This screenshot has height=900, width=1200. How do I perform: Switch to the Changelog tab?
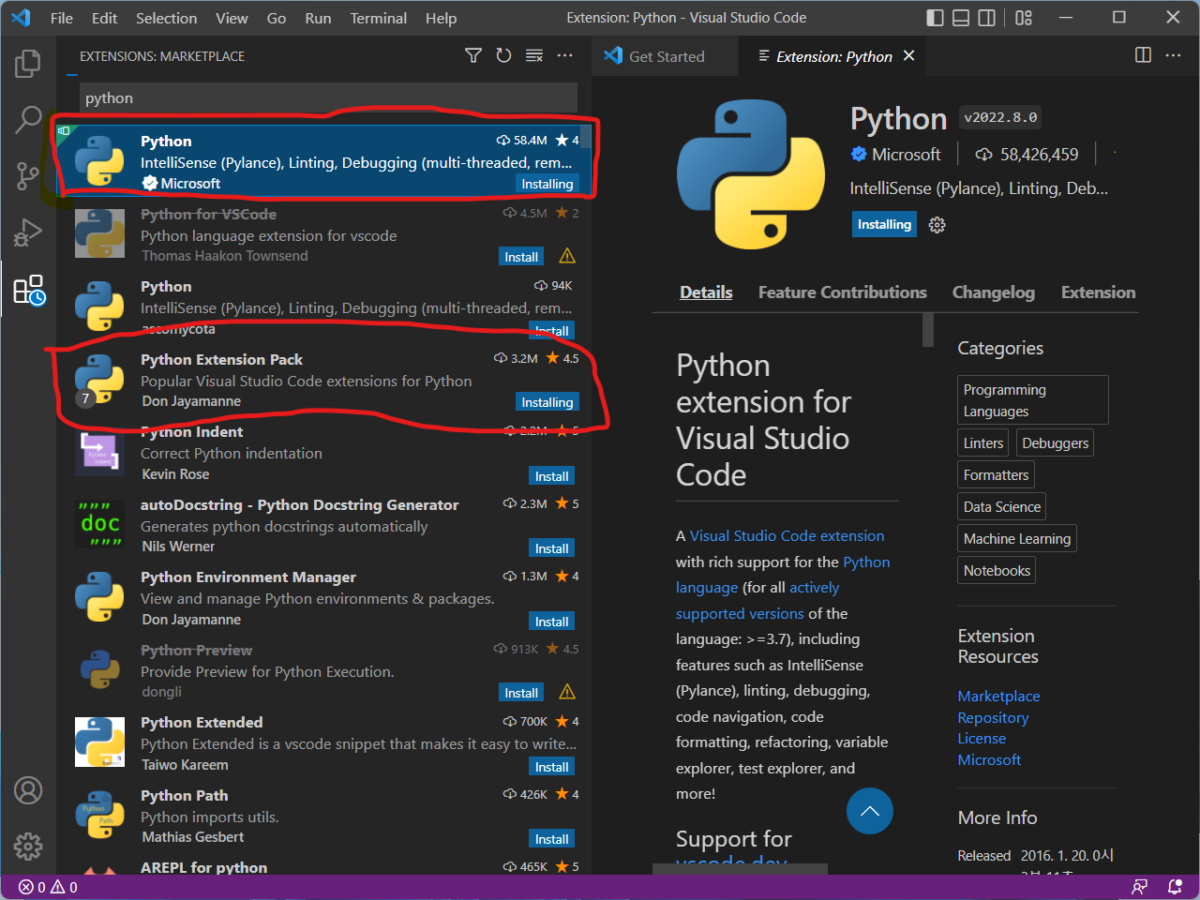click(x=993, y=292)
